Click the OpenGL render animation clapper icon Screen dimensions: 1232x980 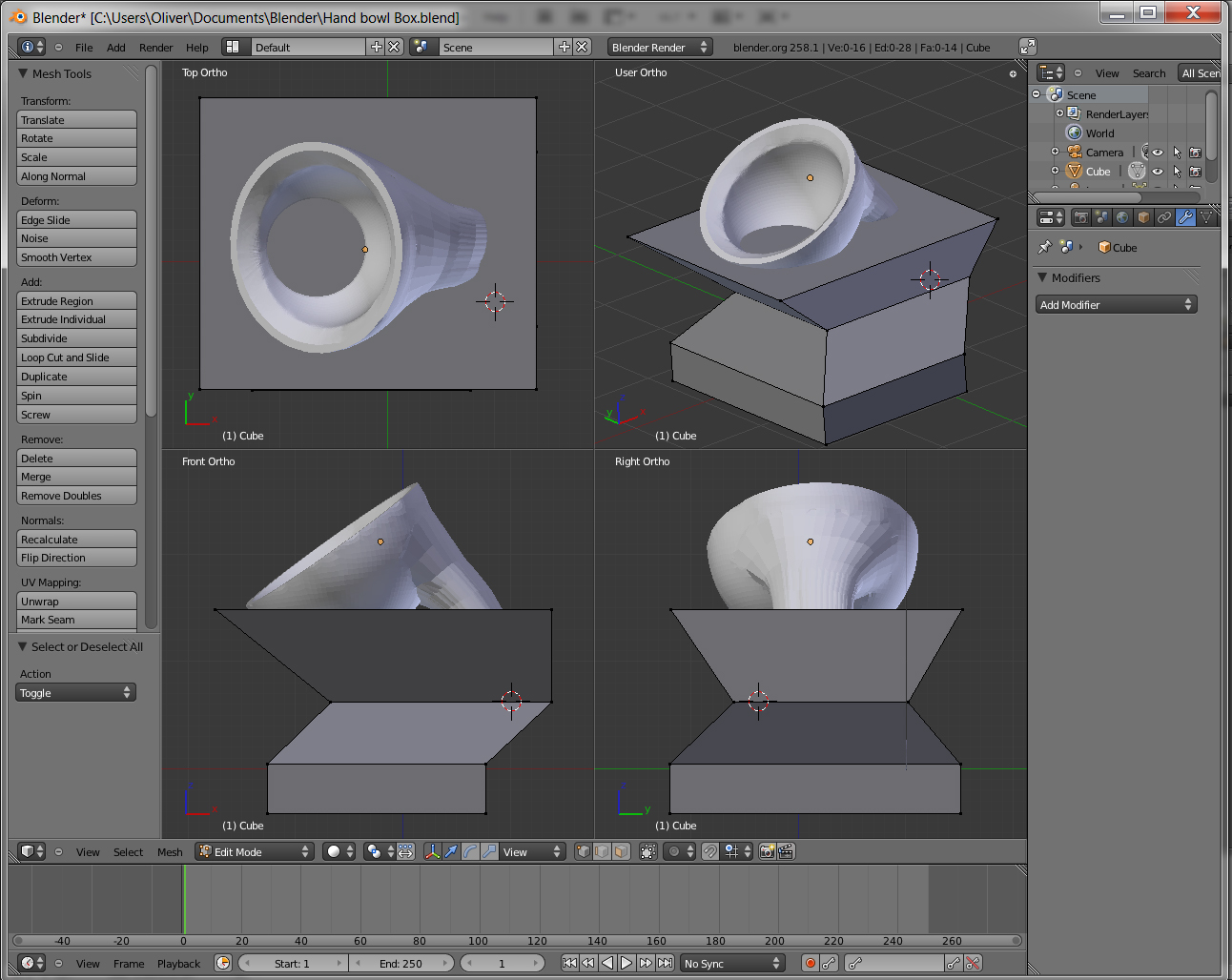pyautogui.click(x=787, y=851)
